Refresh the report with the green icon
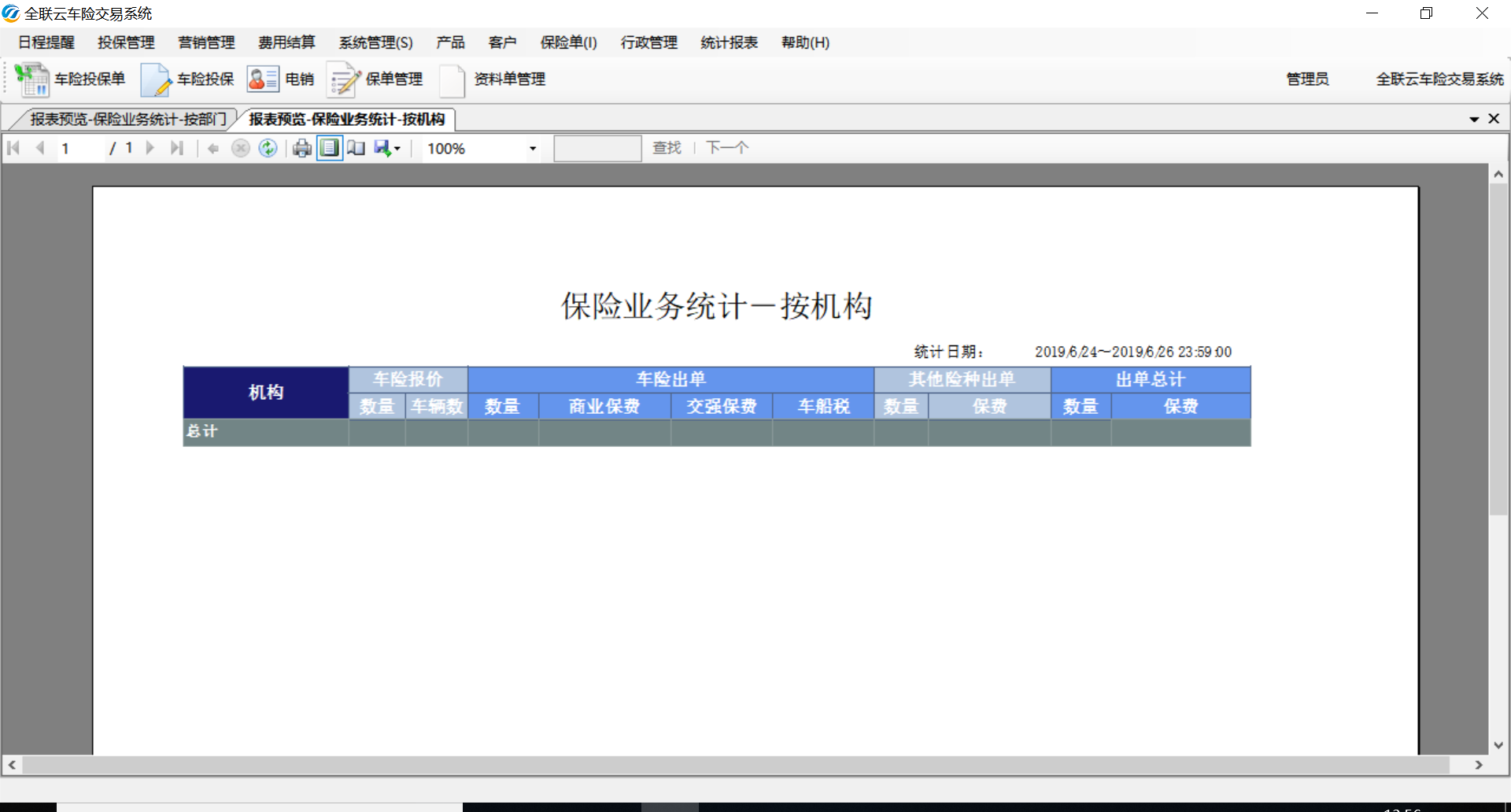 click(x=268, y=148)
